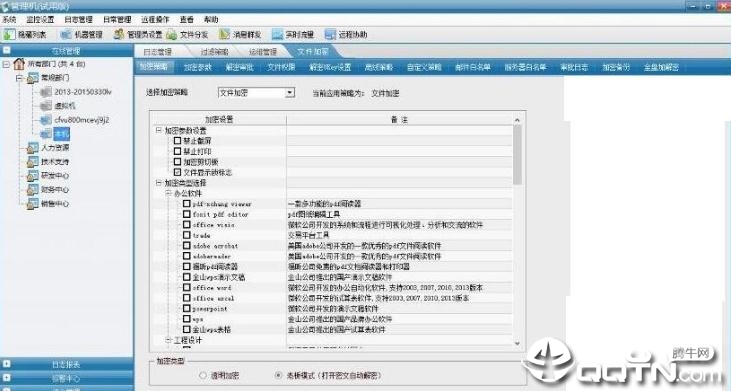Image resolution: width=731 pixels, height=391 pixels.
Task: Collapse 加密类型选择 group
Action: tap(159, 183)
